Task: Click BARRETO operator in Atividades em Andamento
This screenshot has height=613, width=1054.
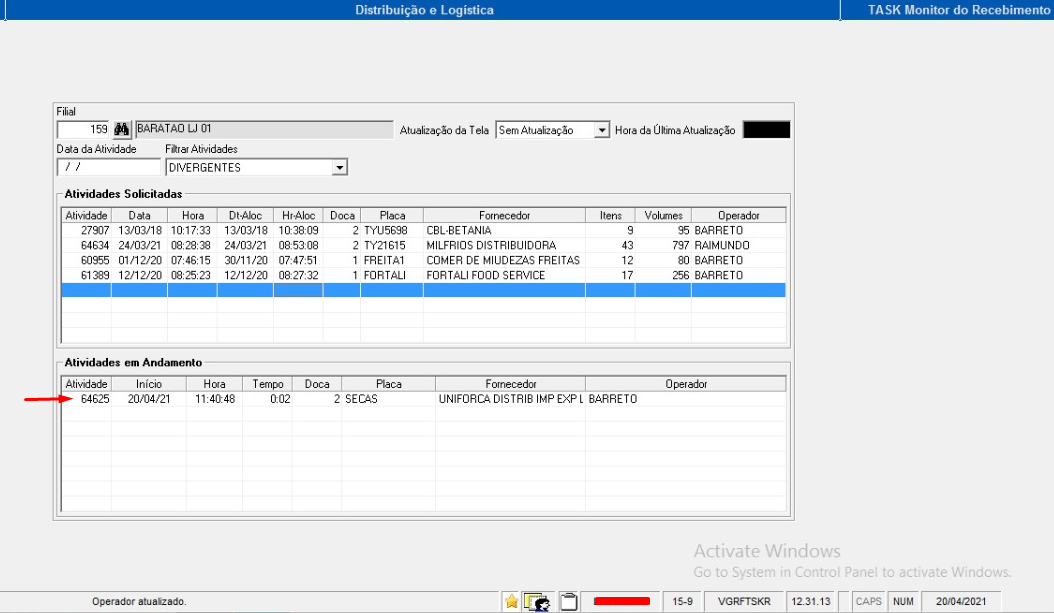Action: (686, 399)
